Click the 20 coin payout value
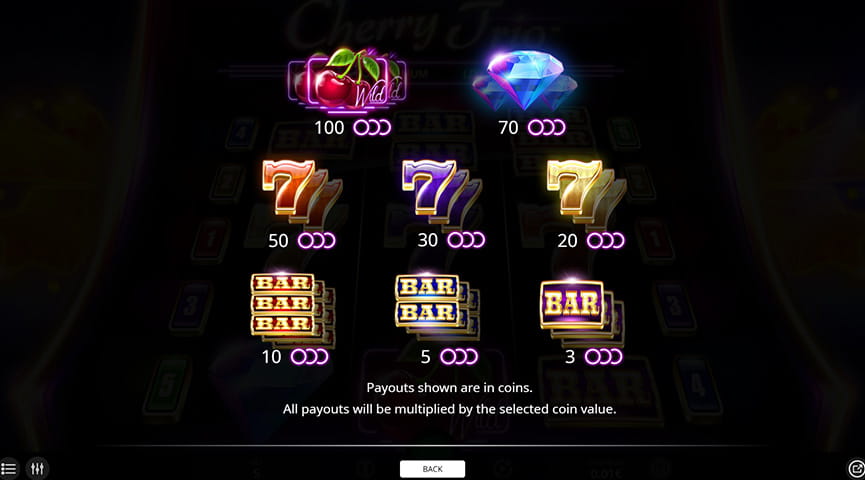Viewport: 865px width, 480px height. pos(567,241)
